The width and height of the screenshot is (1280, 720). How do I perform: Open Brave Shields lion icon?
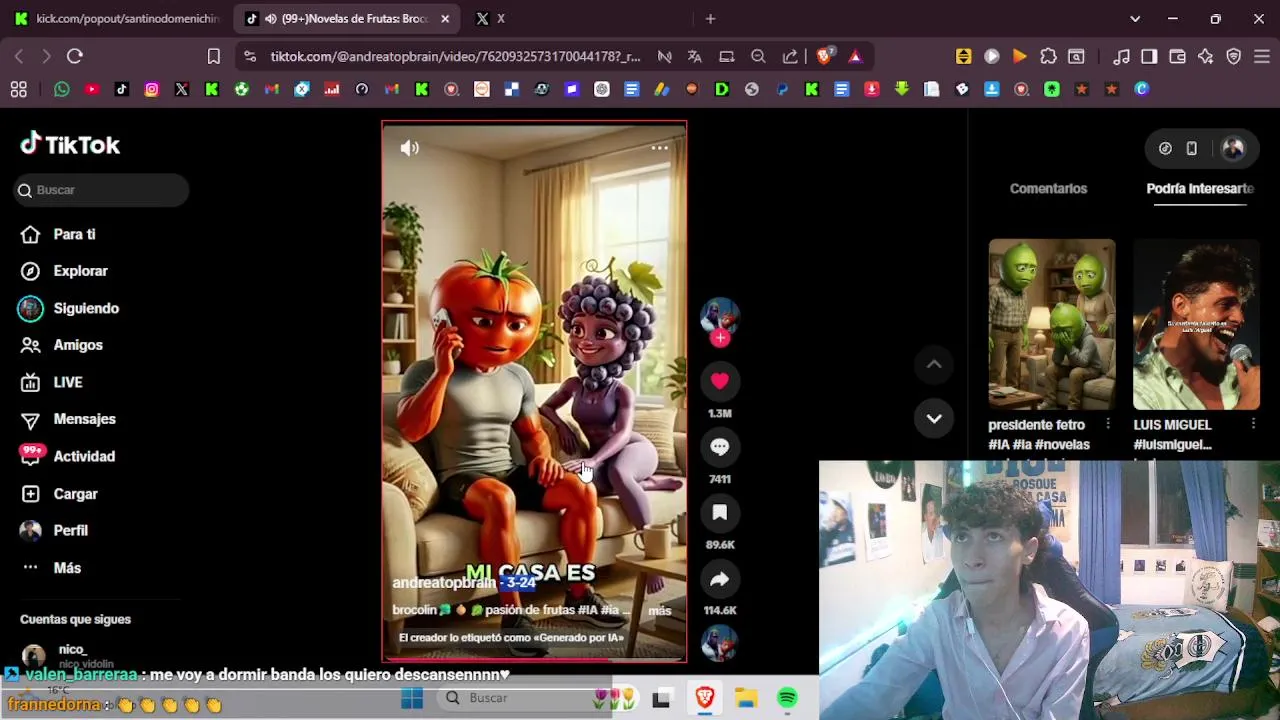click(x=825, y=56)
